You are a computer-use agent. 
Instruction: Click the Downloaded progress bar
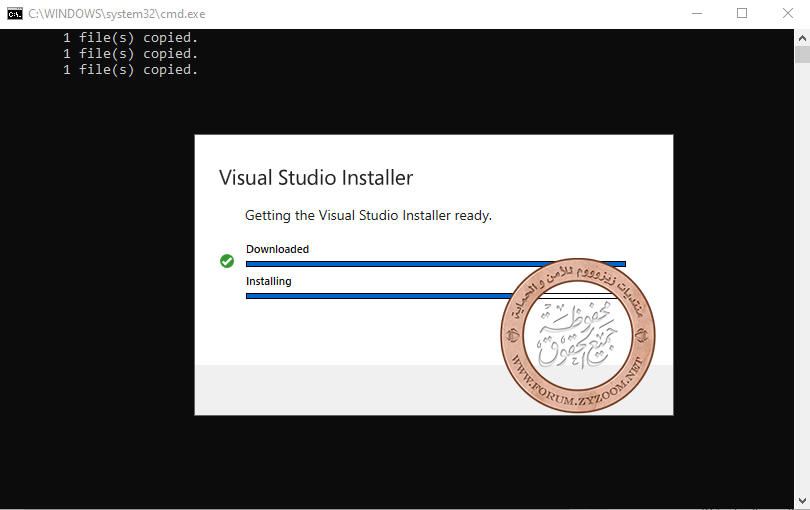point(435,264)
